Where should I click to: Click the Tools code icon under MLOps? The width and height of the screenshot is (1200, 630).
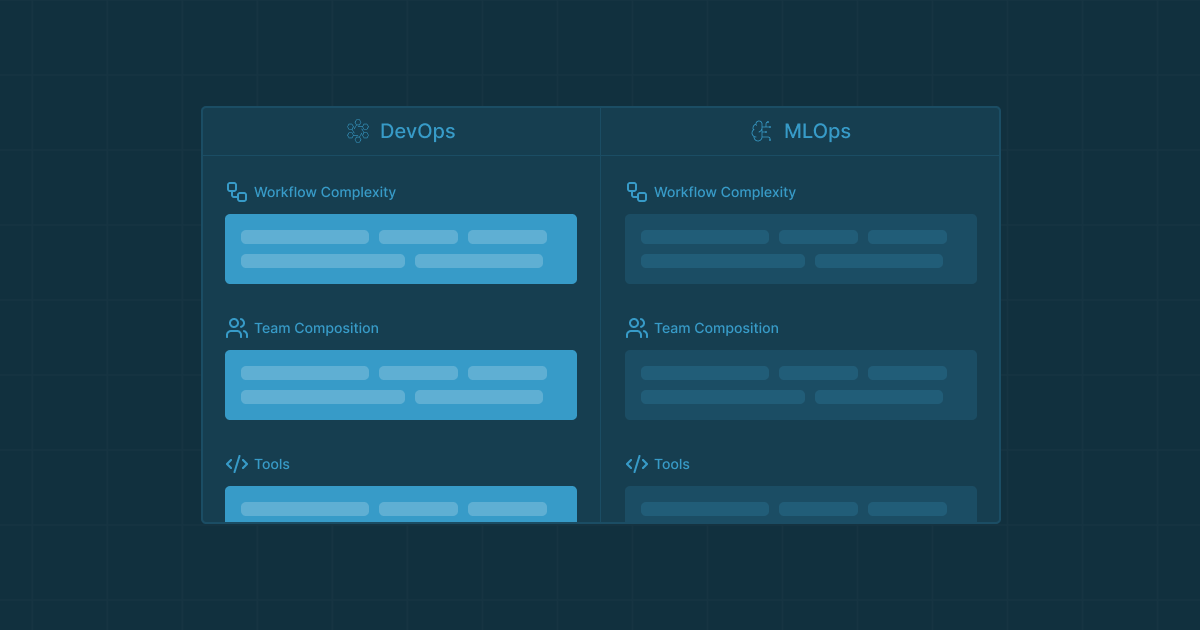point(637,464)
